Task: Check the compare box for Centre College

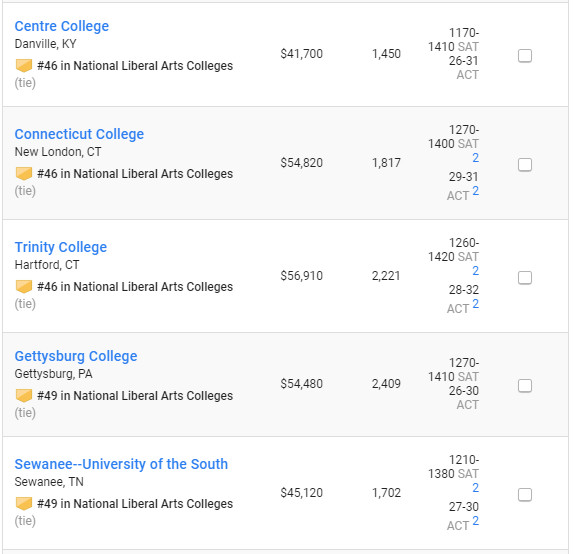Action: click(x=525, y=56)
